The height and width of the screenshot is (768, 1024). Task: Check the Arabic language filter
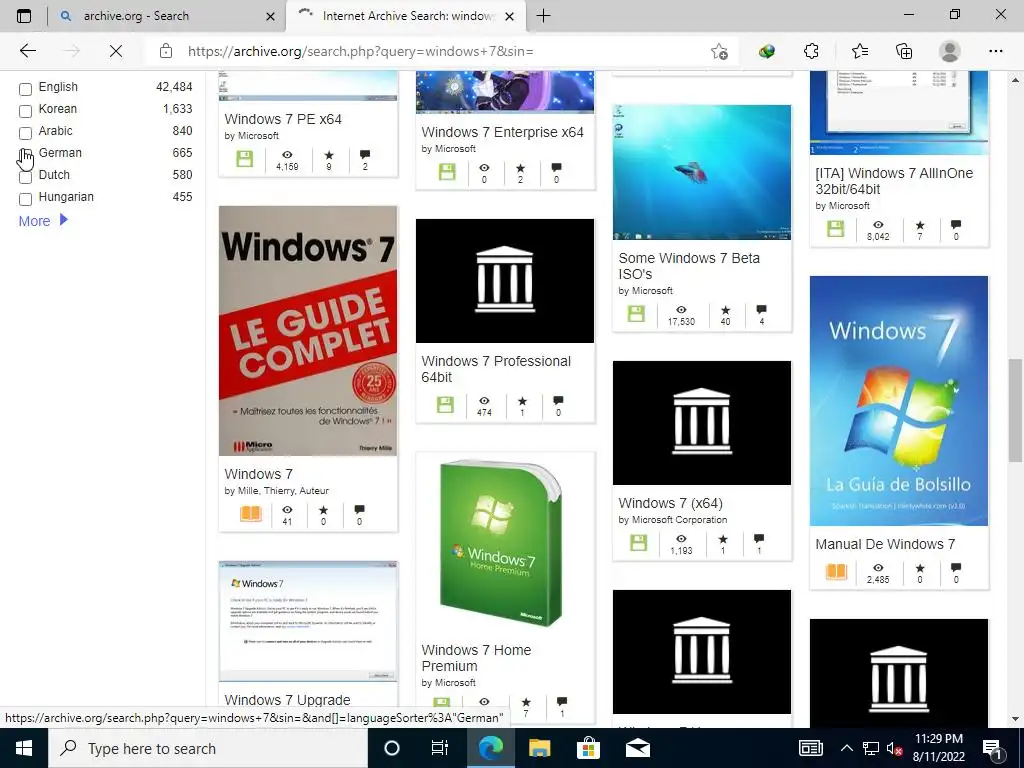25,133
